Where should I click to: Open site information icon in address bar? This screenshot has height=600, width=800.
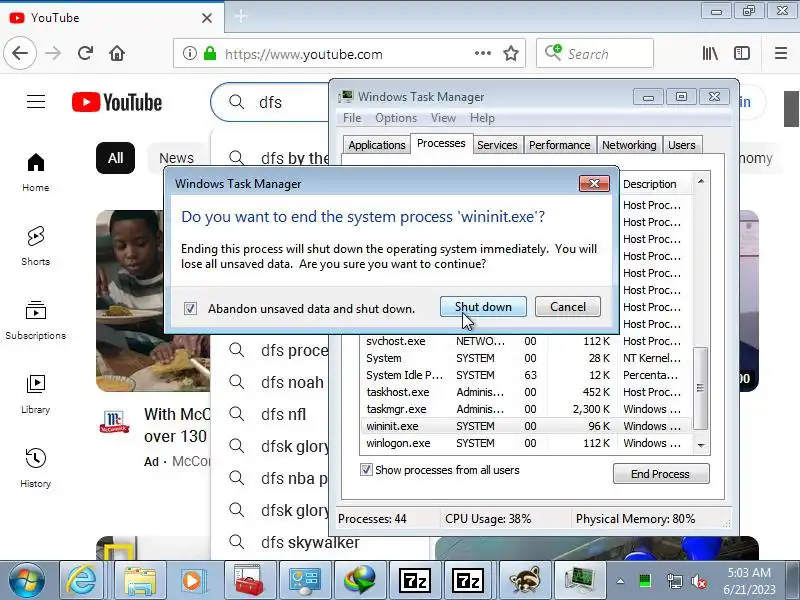pos(189,53)
